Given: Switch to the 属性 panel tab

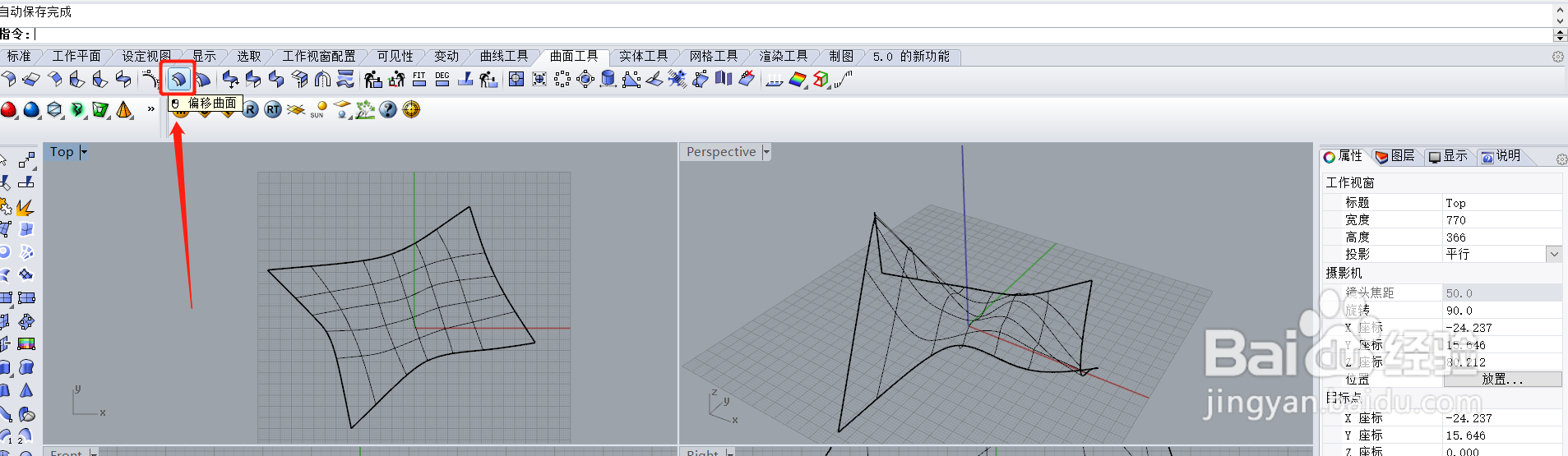Looking at the screenshot, I should coord(1343,156).
